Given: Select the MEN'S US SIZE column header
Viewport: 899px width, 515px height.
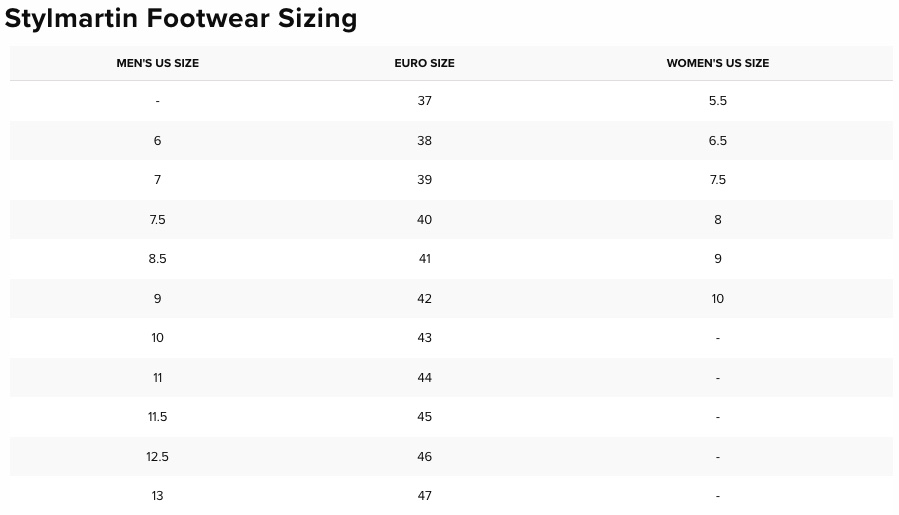Looking at the screenshot, I should coord(158,63).
